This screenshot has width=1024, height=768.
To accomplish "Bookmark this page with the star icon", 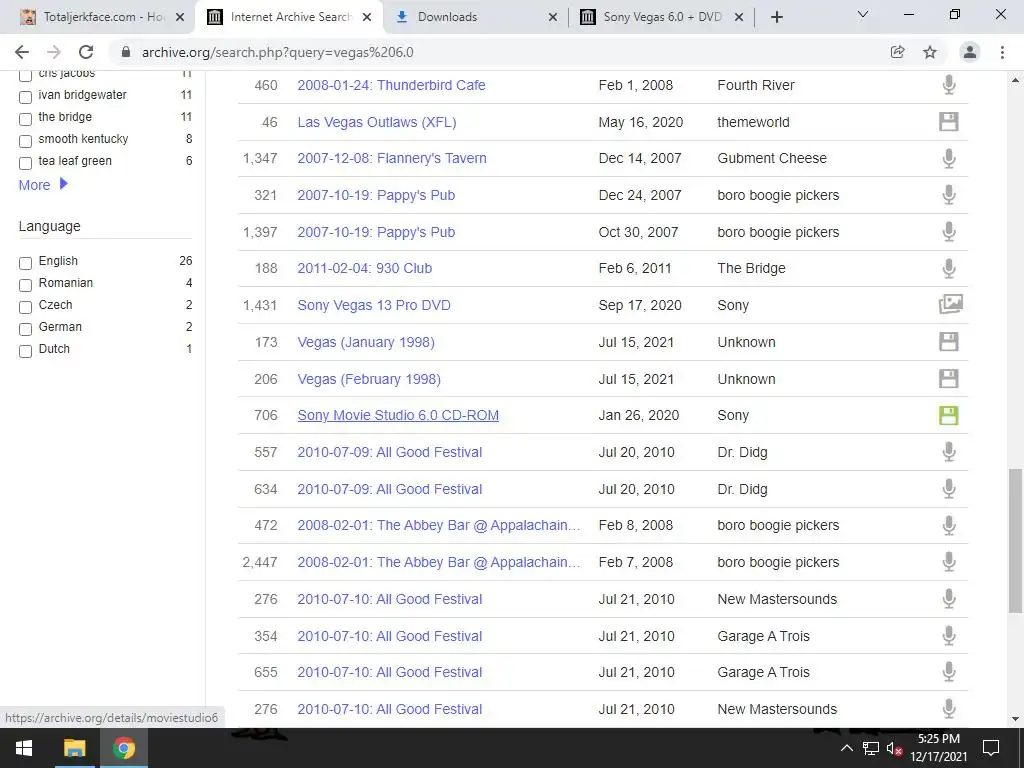I will pyautogui.click(x=930, y=52).
